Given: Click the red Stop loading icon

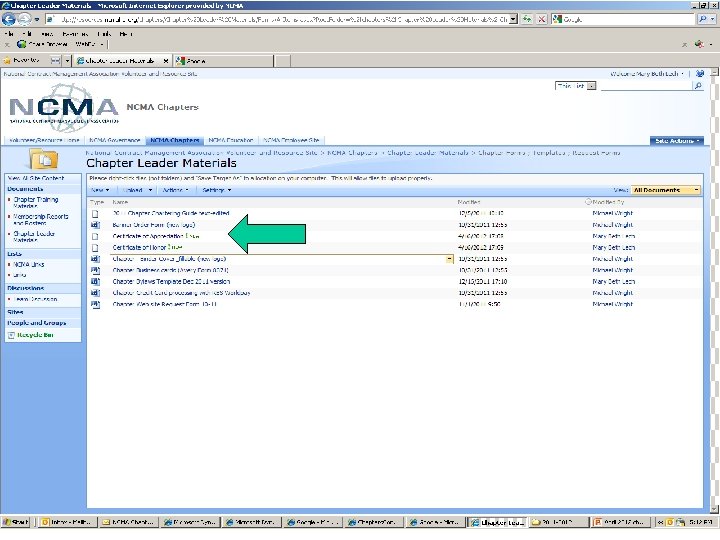Looking at the screenshot, I should (x=542, y=19).
